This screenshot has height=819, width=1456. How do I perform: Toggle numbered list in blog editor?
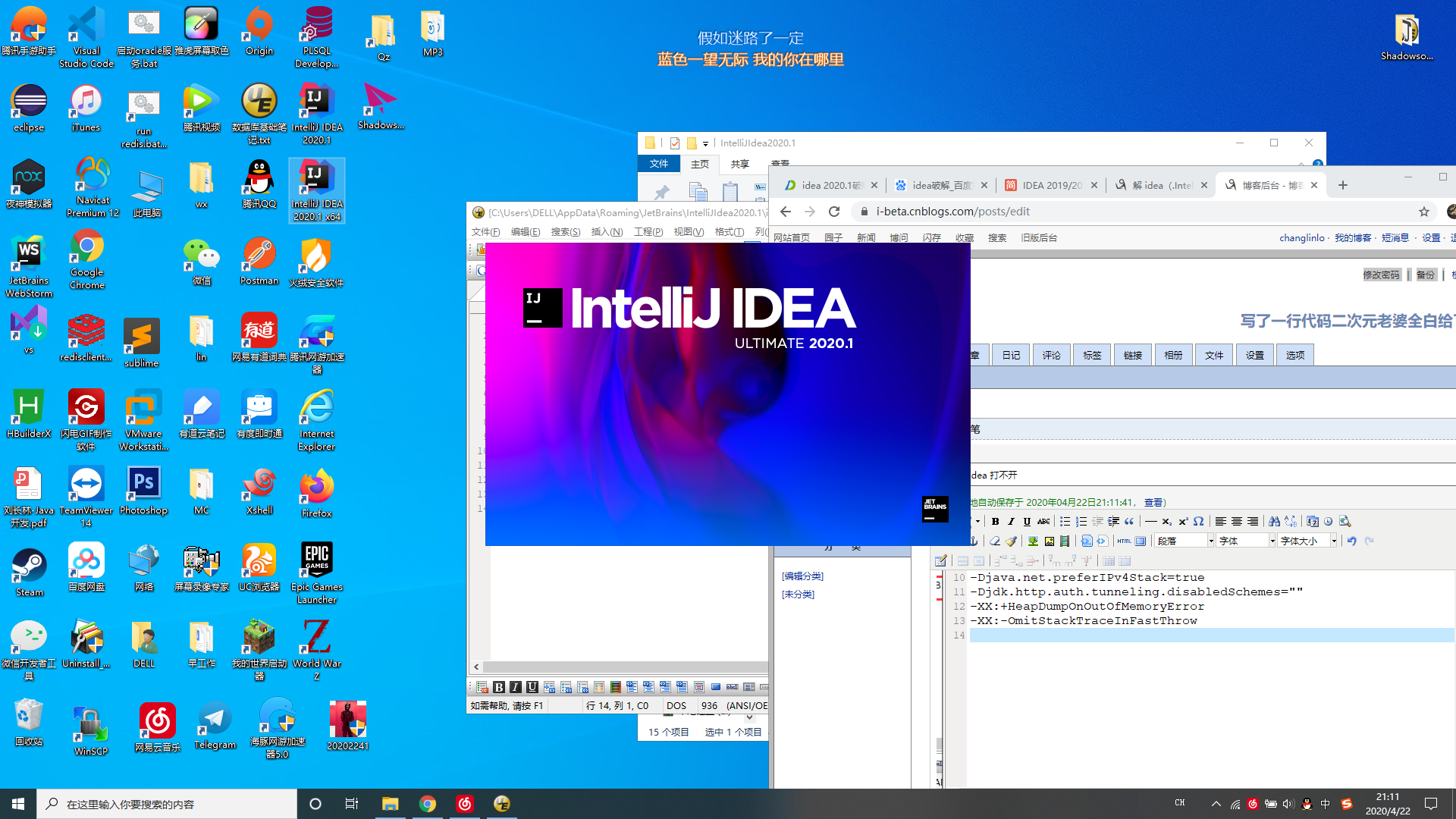pyautogui.click(x=1081, y=521)
